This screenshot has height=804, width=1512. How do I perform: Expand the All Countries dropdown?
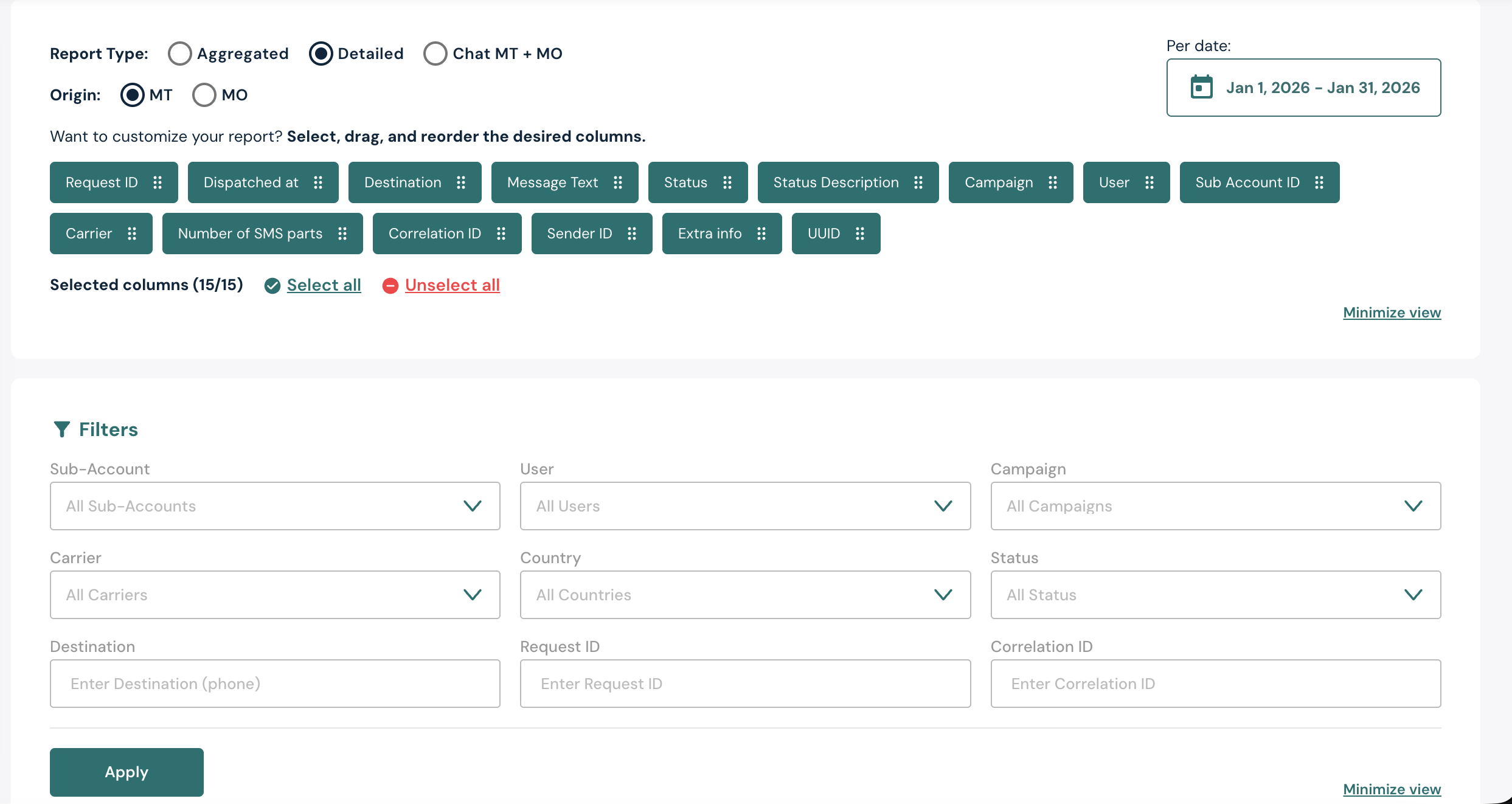(745, 595)
